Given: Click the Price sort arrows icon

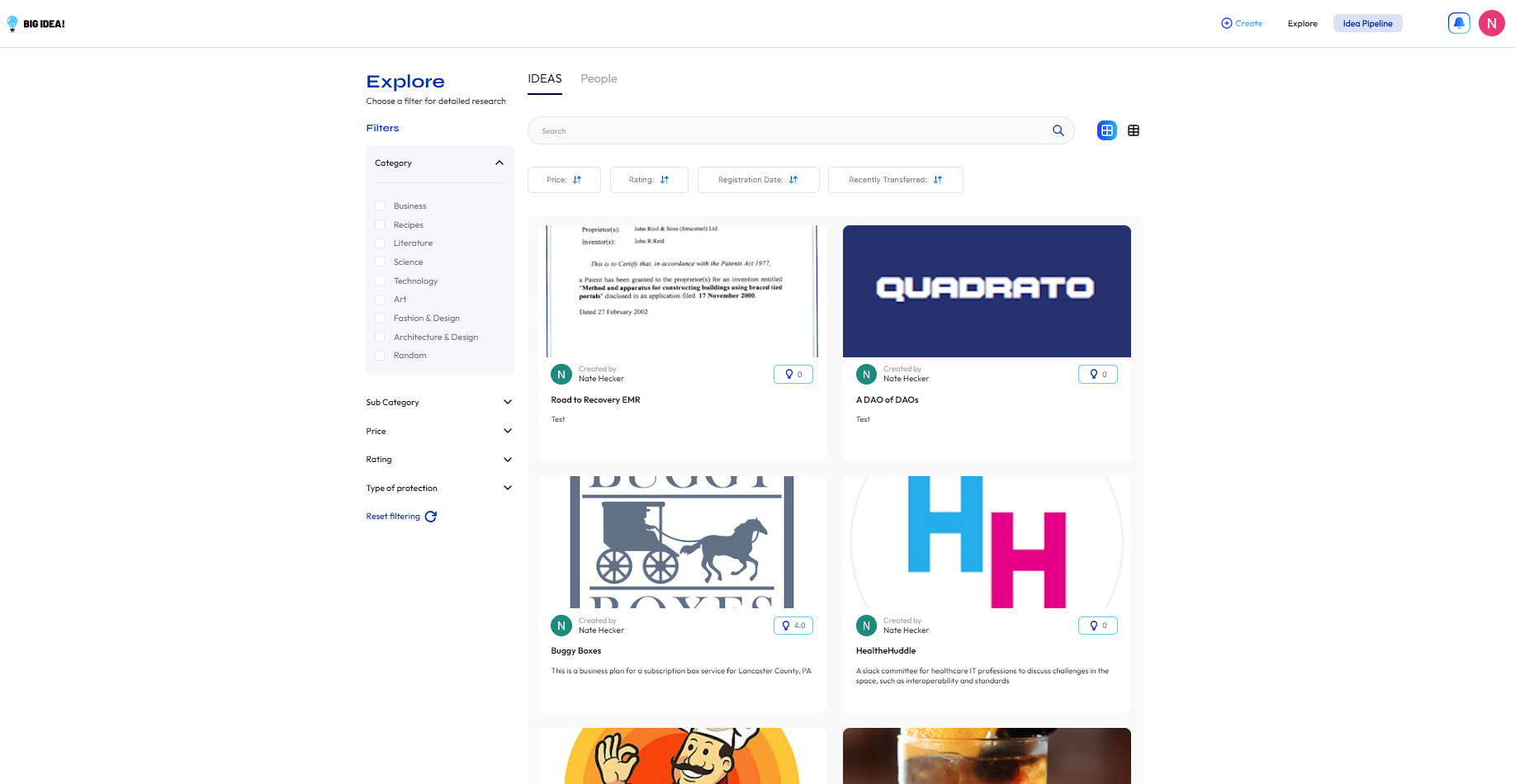Looking at the screenshot, I should [577, 180].
